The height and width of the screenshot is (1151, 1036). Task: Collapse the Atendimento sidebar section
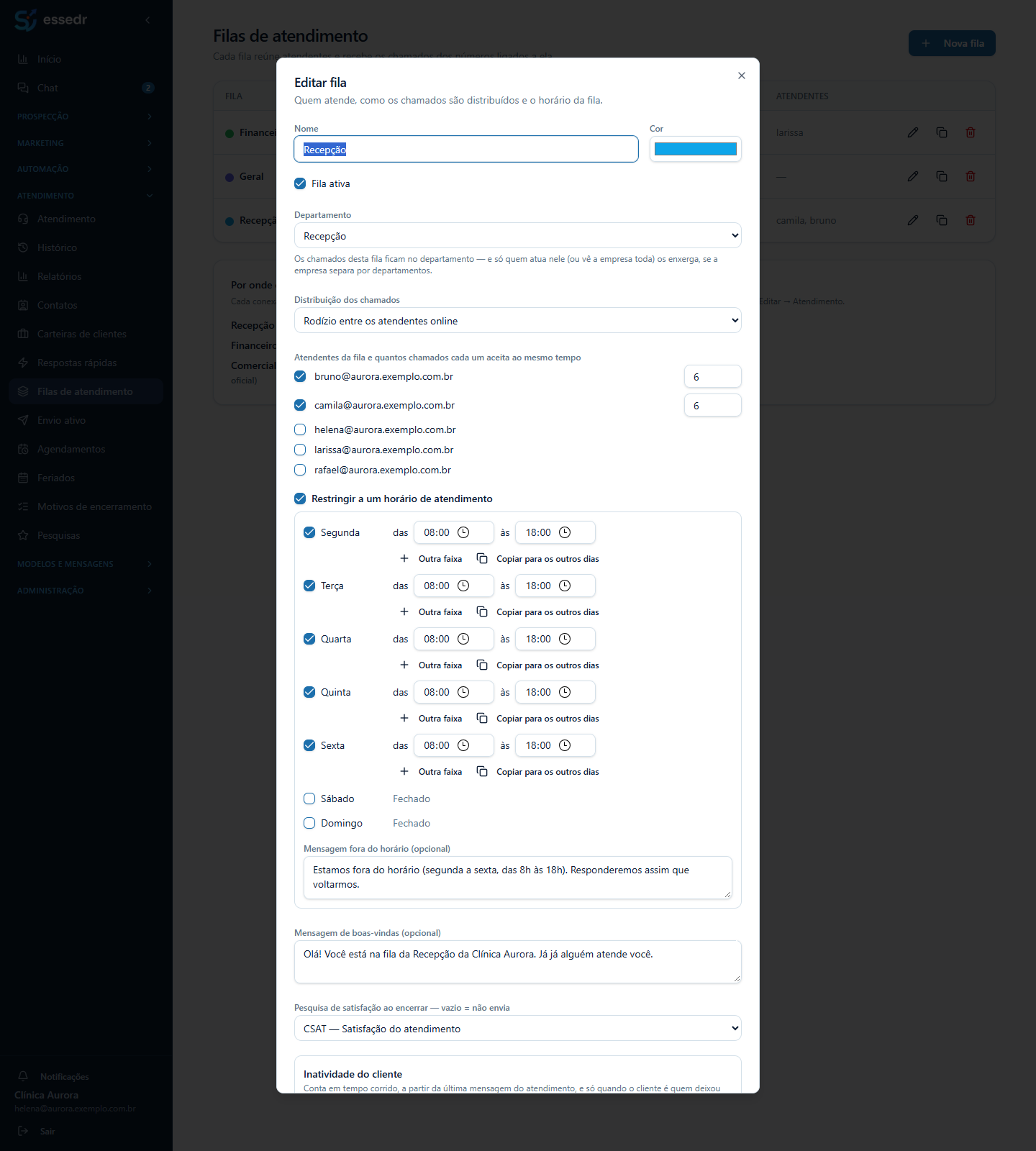85,196
